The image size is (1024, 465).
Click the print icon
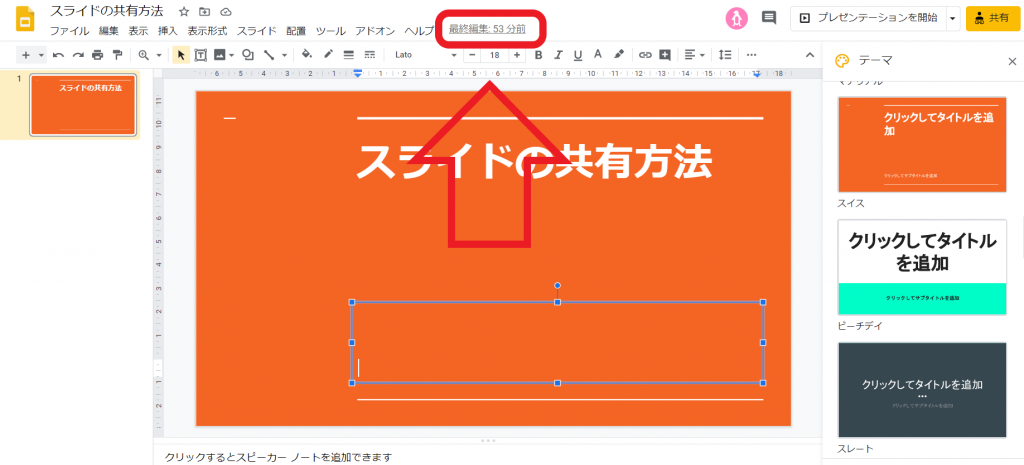point(97,55)
